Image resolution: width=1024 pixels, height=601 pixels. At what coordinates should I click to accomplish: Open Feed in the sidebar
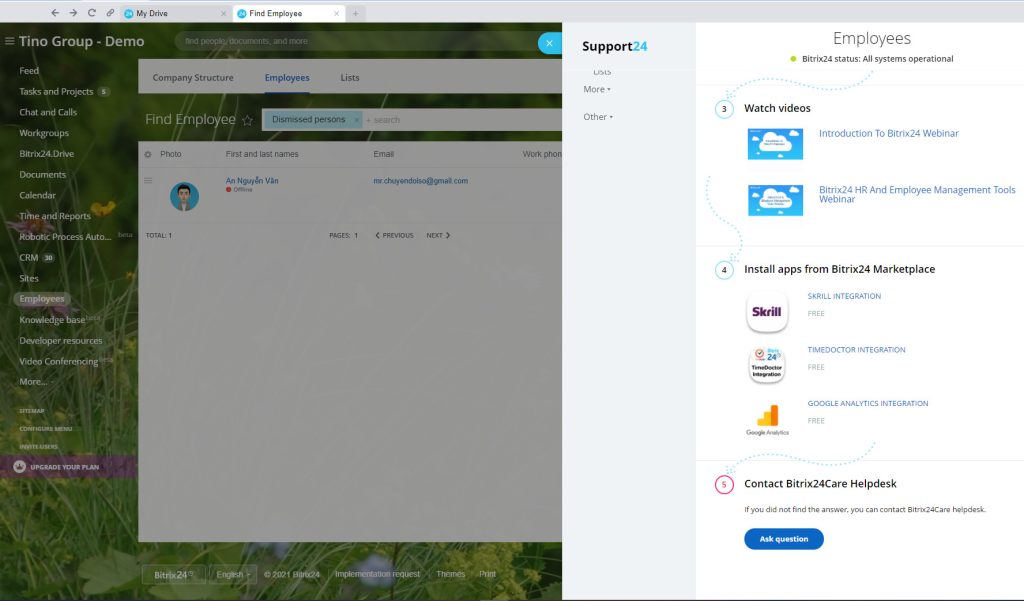pyautogui.click(x=29, y=71)
